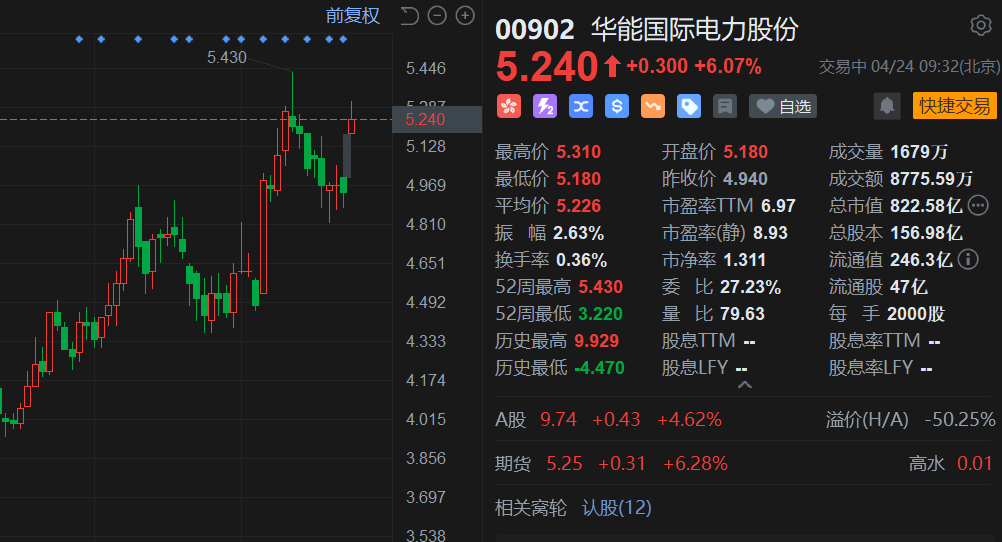1002x542 pixels.
Task: Click the 5.240 current price label on axis
Action: click(x=436, y=120)
